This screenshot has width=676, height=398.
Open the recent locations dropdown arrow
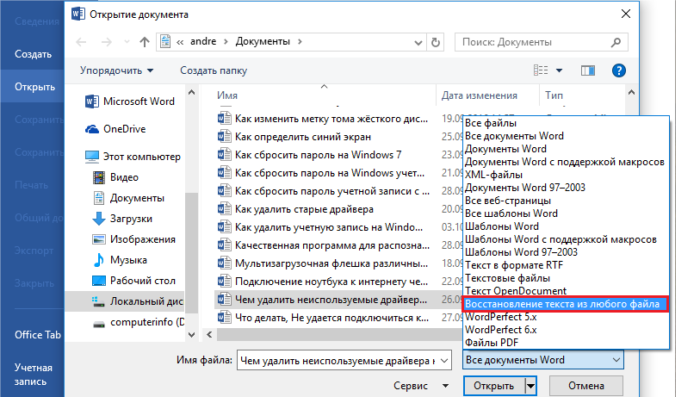127,42
